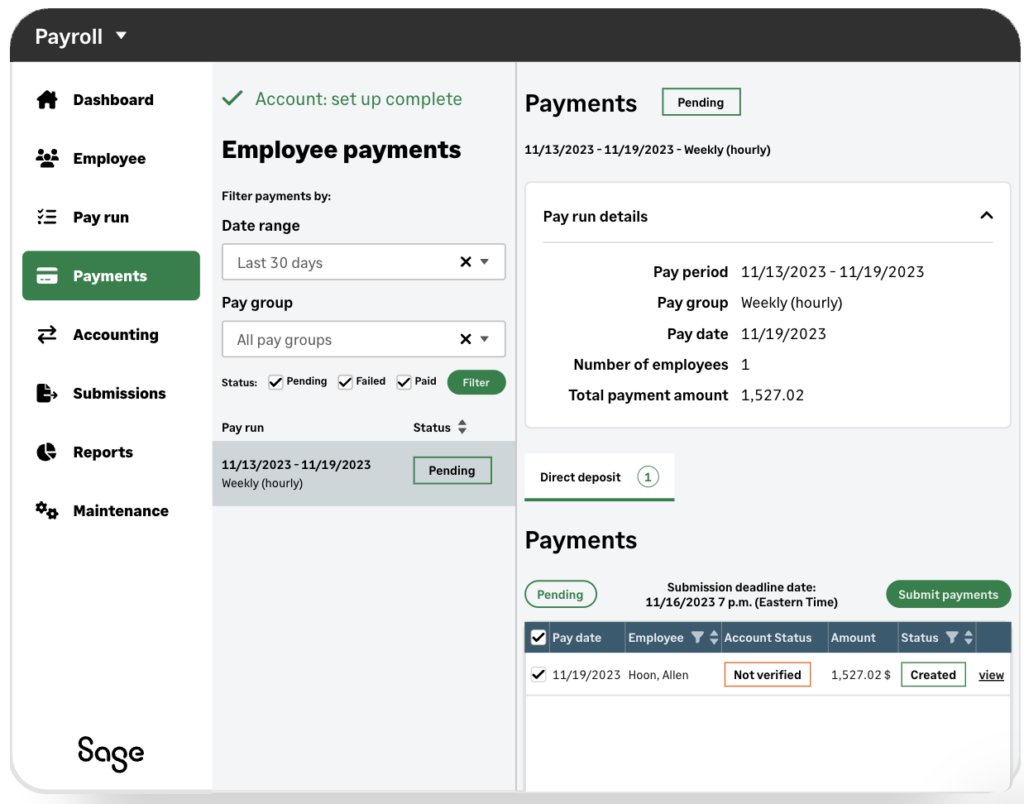
Task: Uncheck the Hoon, Allen row checkbox
Action: (x=538, y=675)
